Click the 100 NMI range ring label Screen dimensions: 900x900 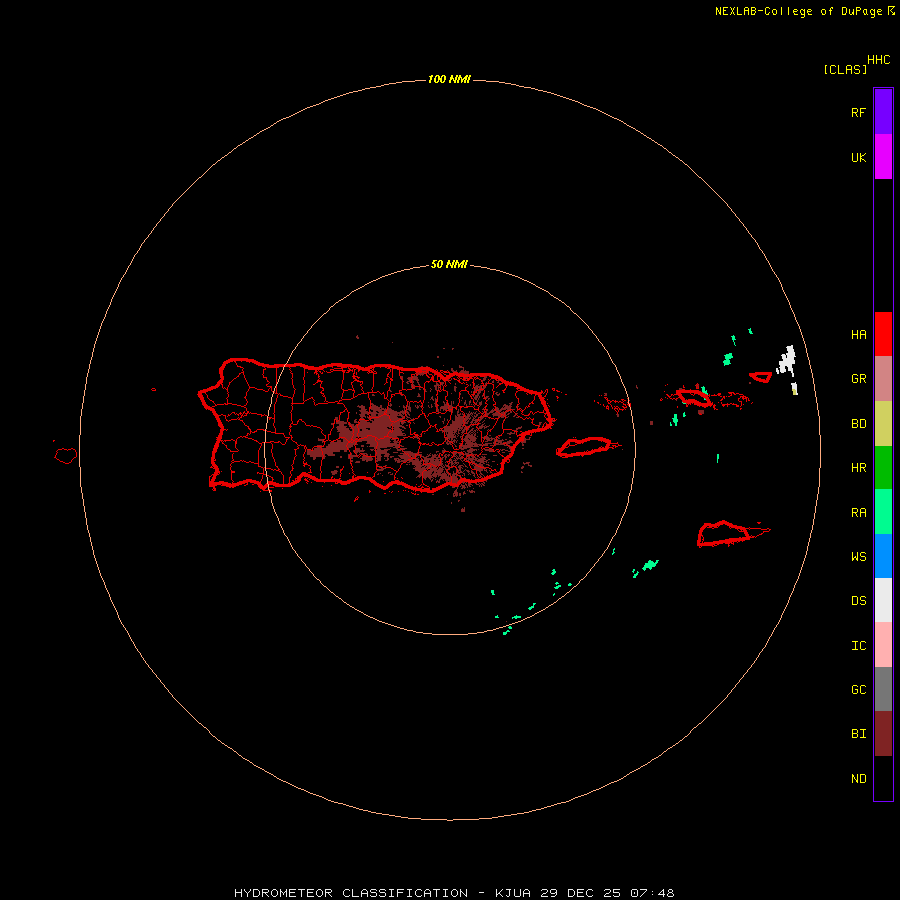pyautogui.click(x=449, y=79)
